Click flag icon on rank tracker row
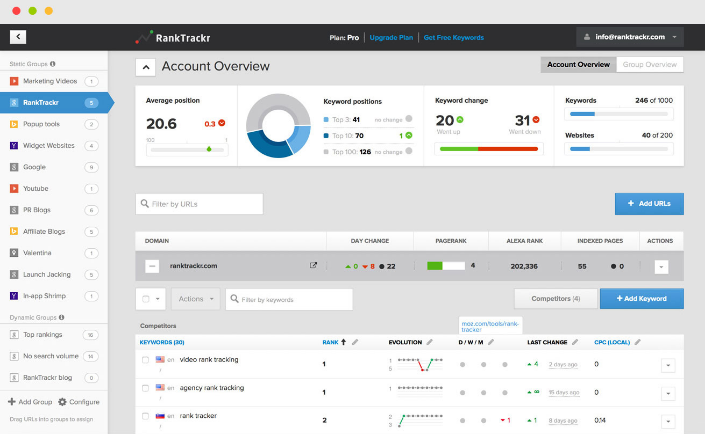The height and width of the screenshot is (434, 705). click(x=160, y=416)
